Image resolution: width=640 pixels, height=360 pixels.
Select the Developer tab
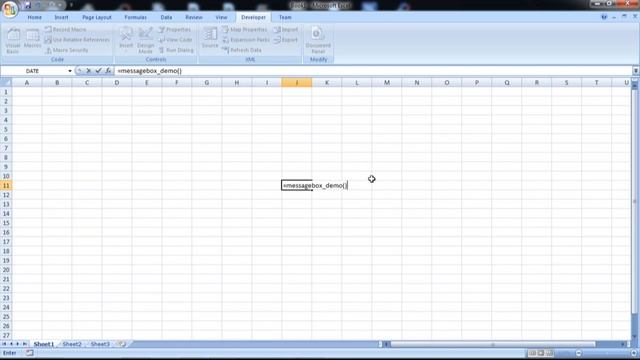tap(253, 17)
